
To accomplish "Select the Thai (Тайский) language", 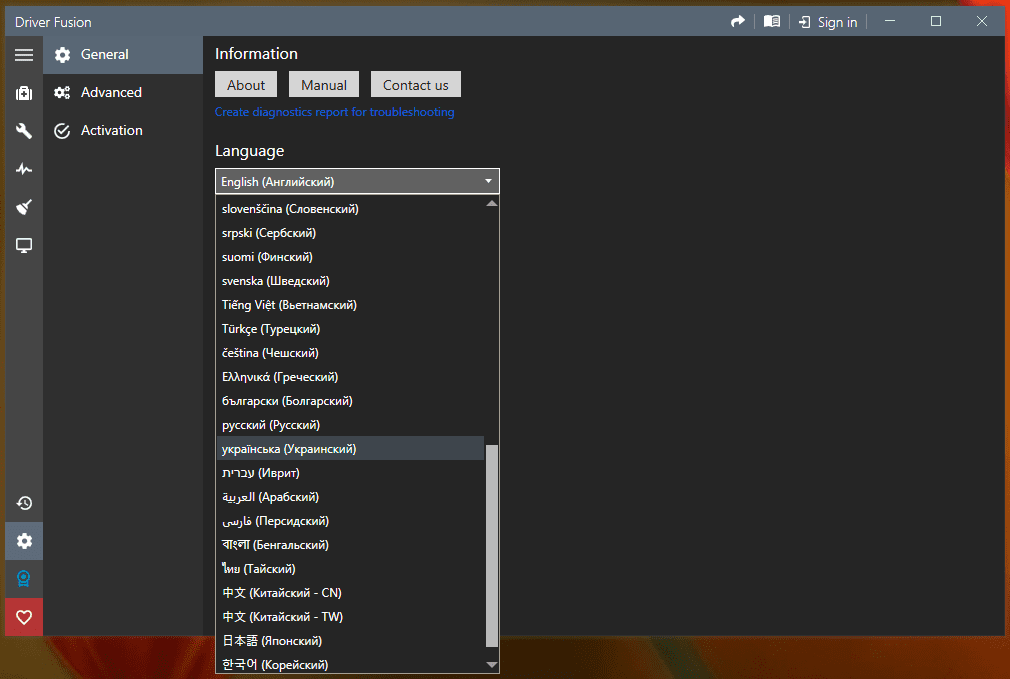I will pos(350,569).
